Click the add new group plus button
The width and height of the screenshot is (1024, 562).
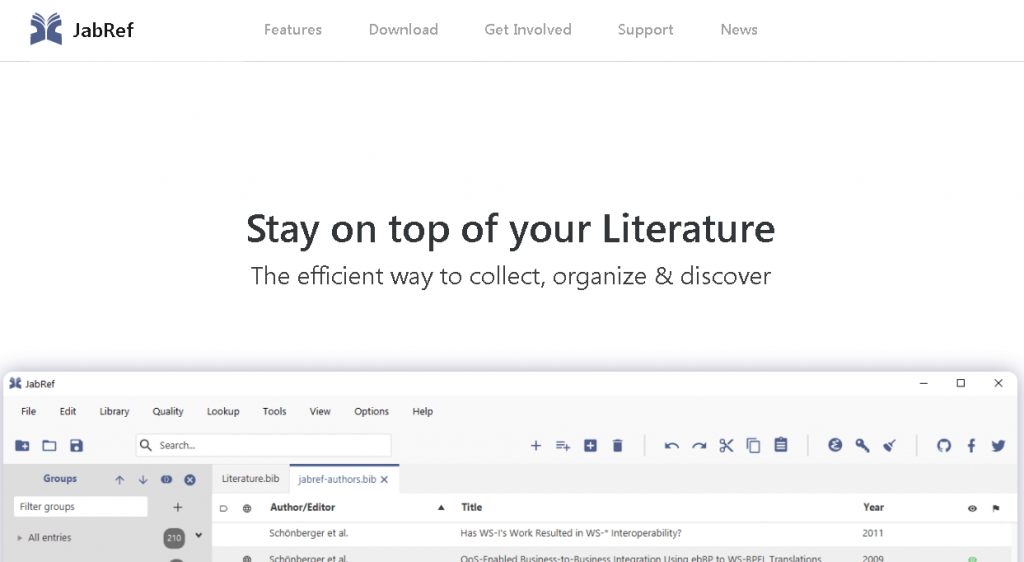(x=178, y=507)
